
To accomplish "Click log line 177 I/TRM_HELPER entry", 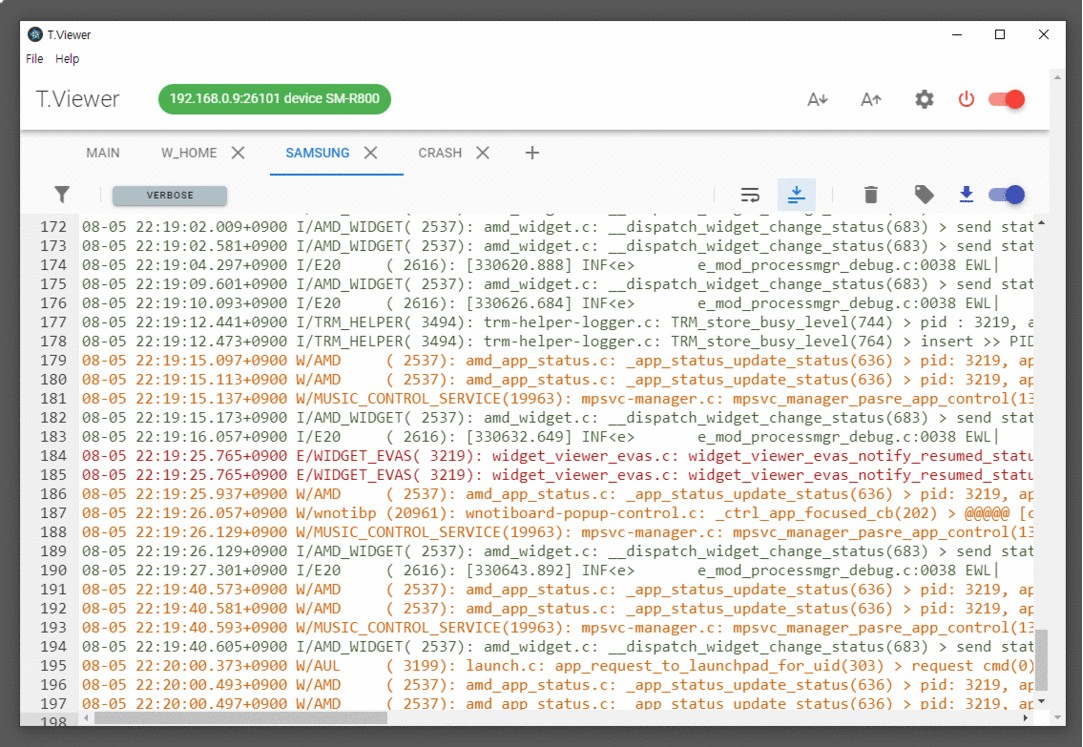I will click(557, 322).
